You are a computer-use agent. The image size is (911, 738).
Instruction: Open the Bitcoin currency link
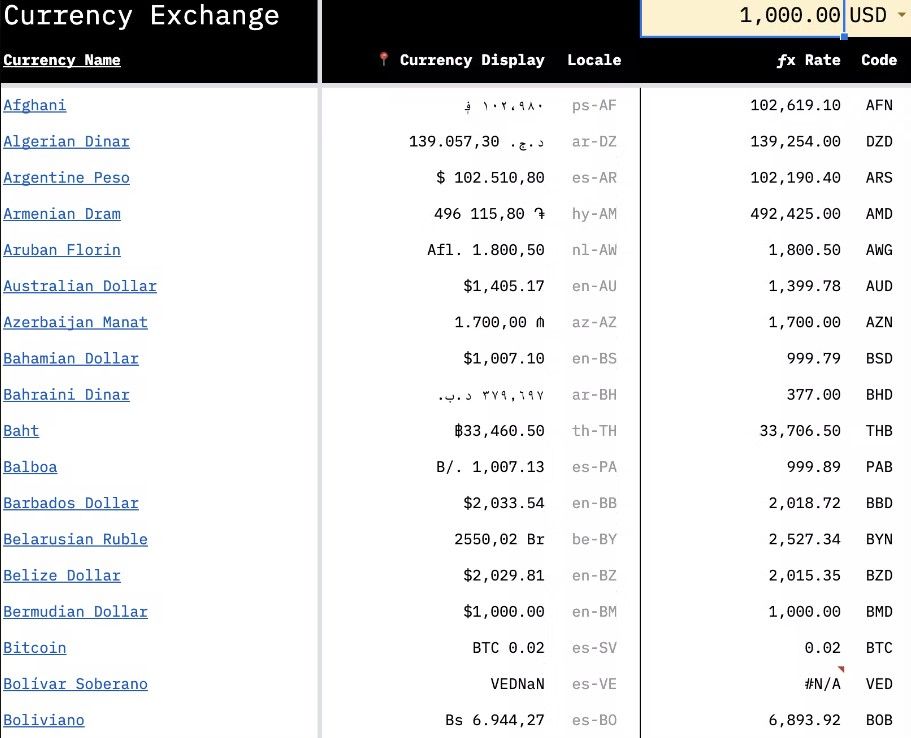coord(35,647)
